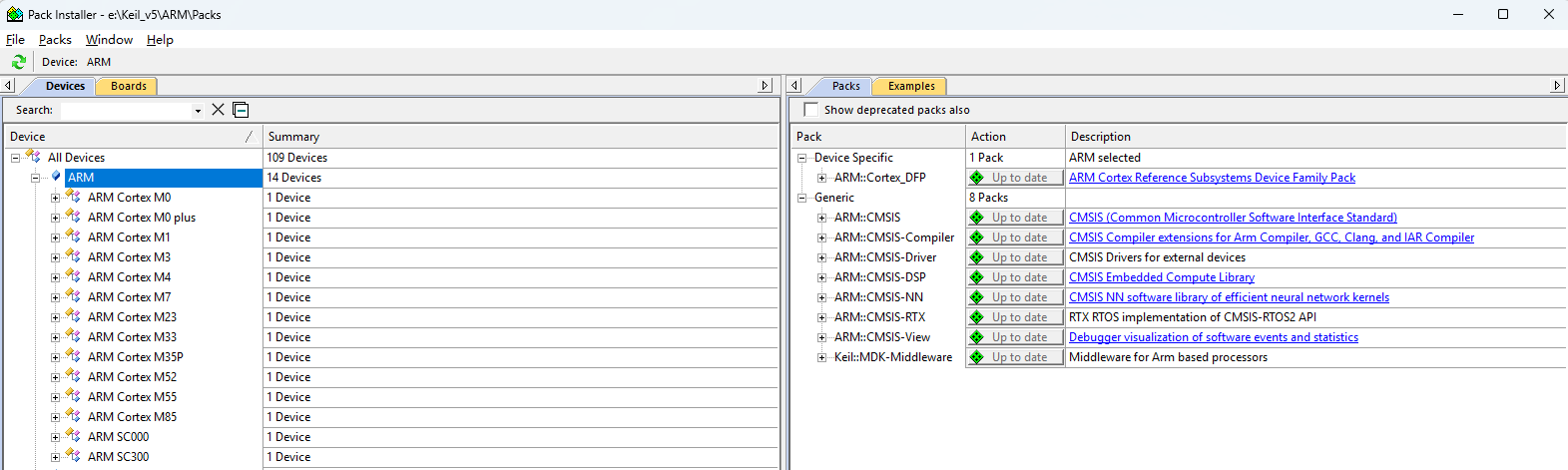Open the Packs menu
The width and height of the screenshot is (1568, 470).
point(55,40)
